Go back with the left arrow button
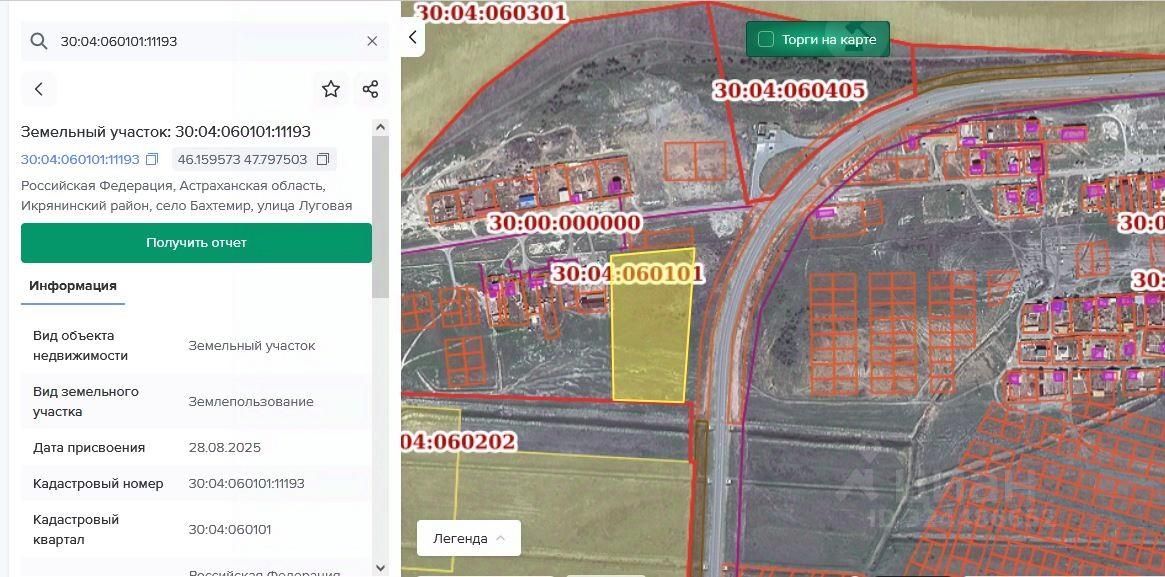 (x=39, y=89)
